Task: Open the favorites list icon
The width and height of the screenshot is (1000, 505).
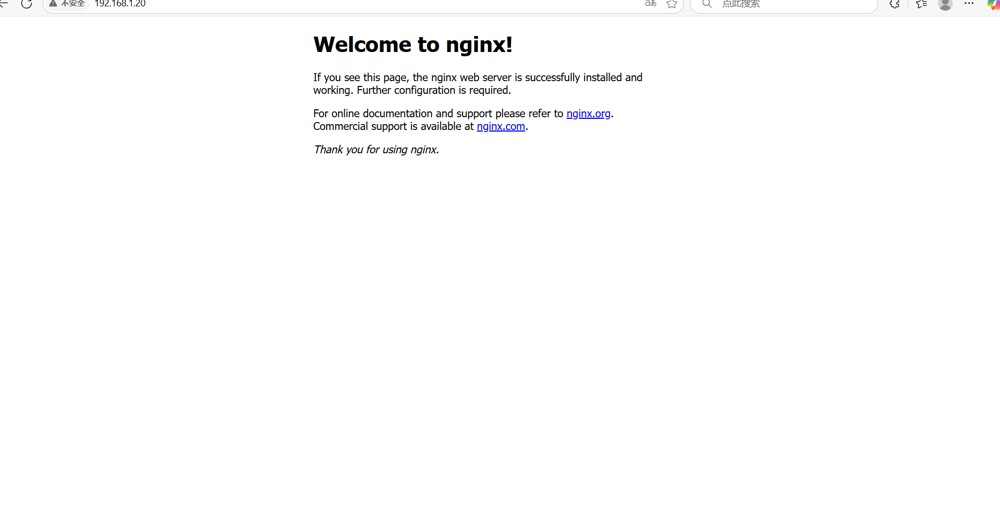Action: (920, 4)
